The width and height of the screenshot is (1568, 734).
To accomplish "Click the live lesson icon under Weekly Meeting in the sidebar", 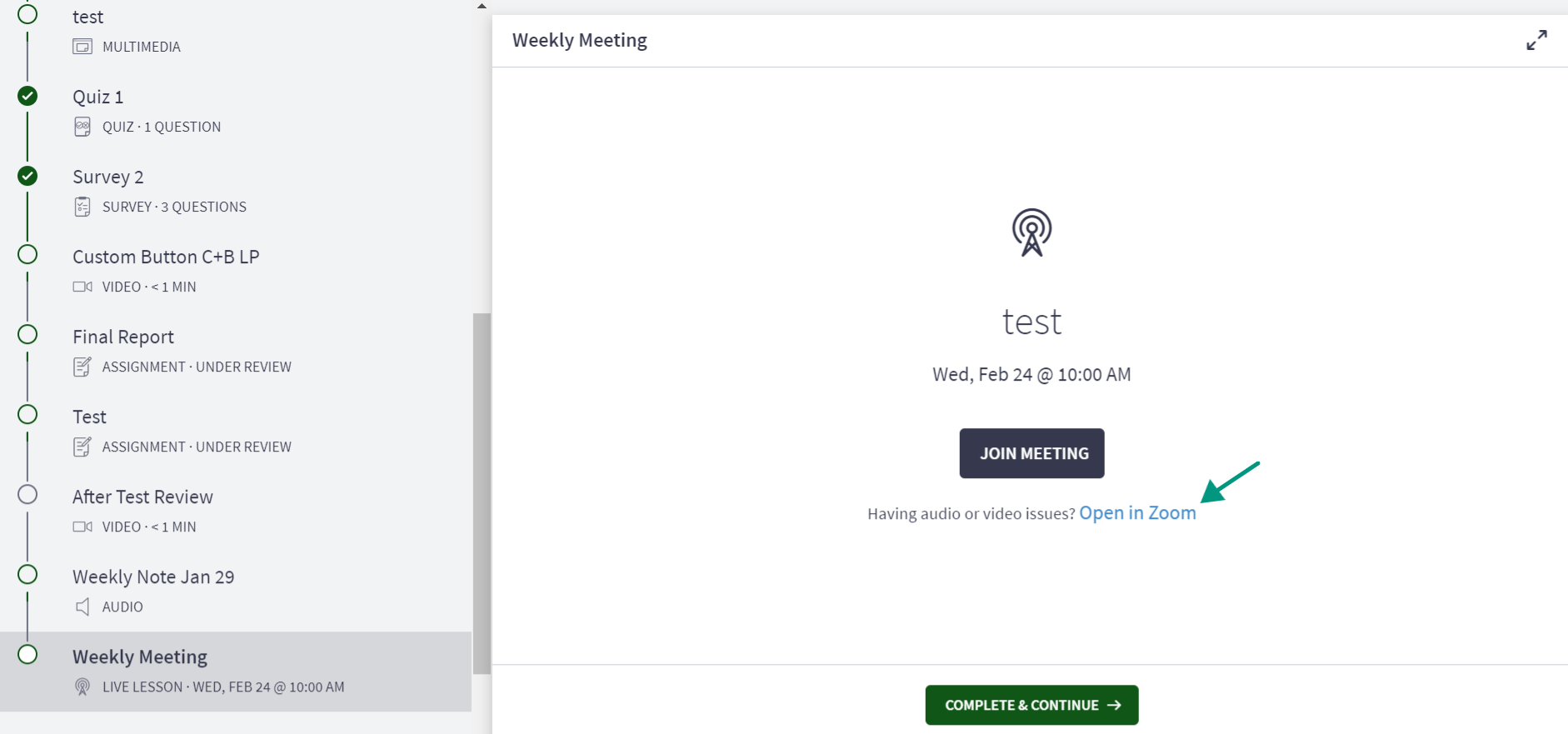I will pyautogui.click(x=82, y=687).
